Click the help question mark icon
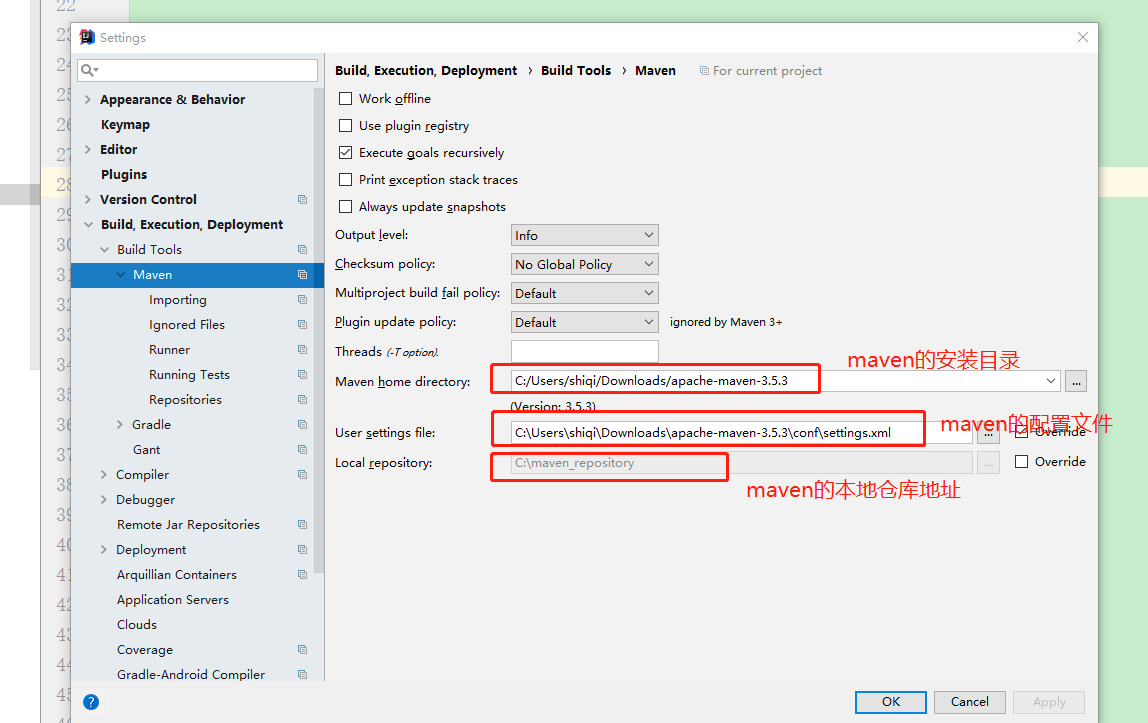This screenshot has width=1148, height=723. 91,702
